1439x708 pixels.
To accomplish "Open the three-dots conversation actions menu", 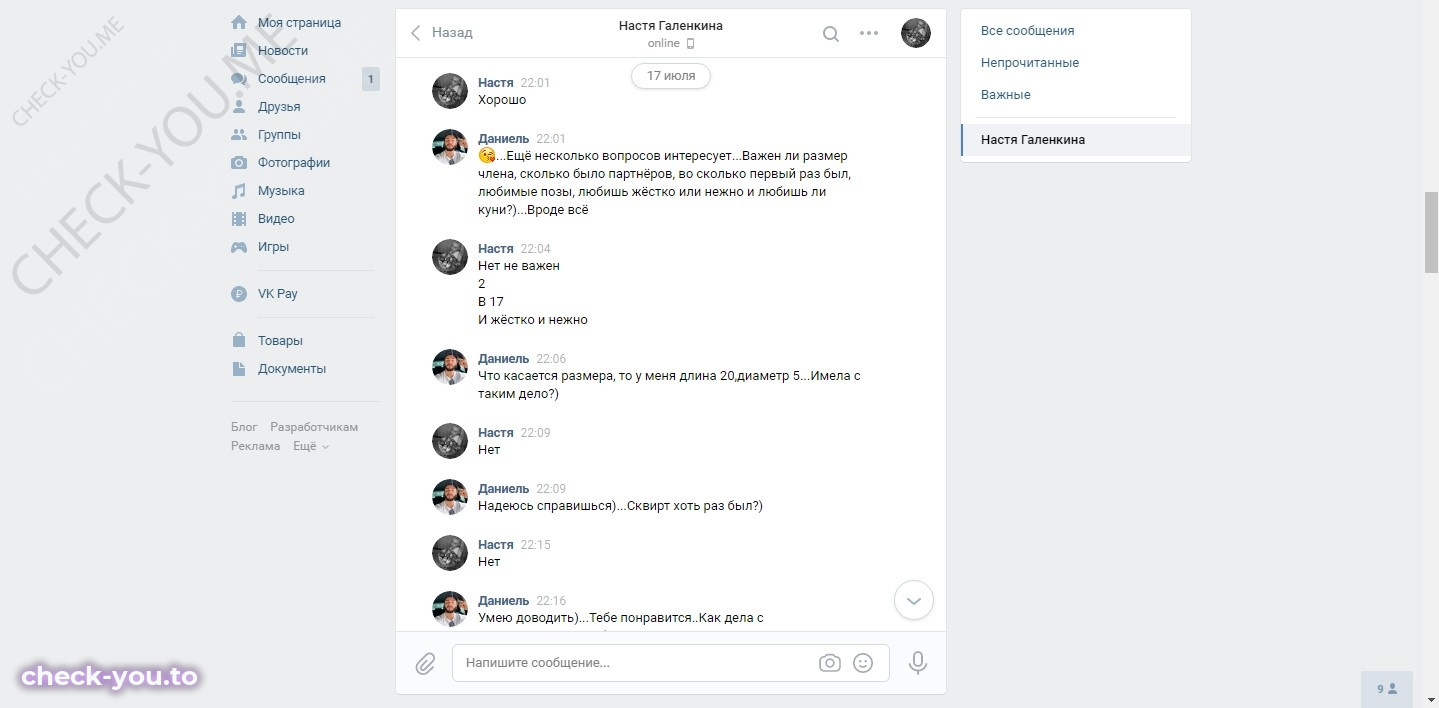I will coord(869,33).
